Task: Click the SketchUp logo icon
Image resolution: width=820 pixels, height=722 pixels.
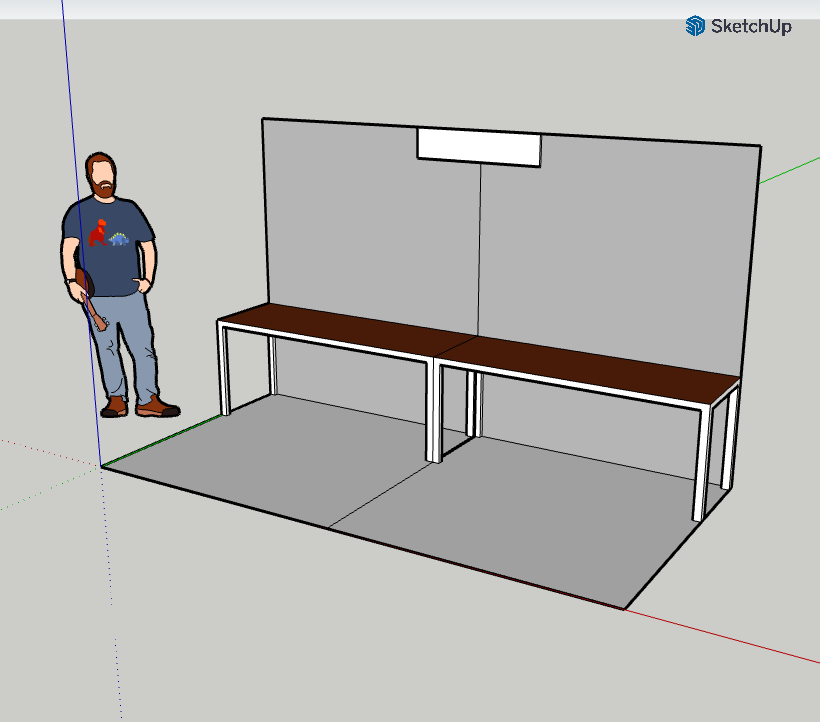Action: 695,26
